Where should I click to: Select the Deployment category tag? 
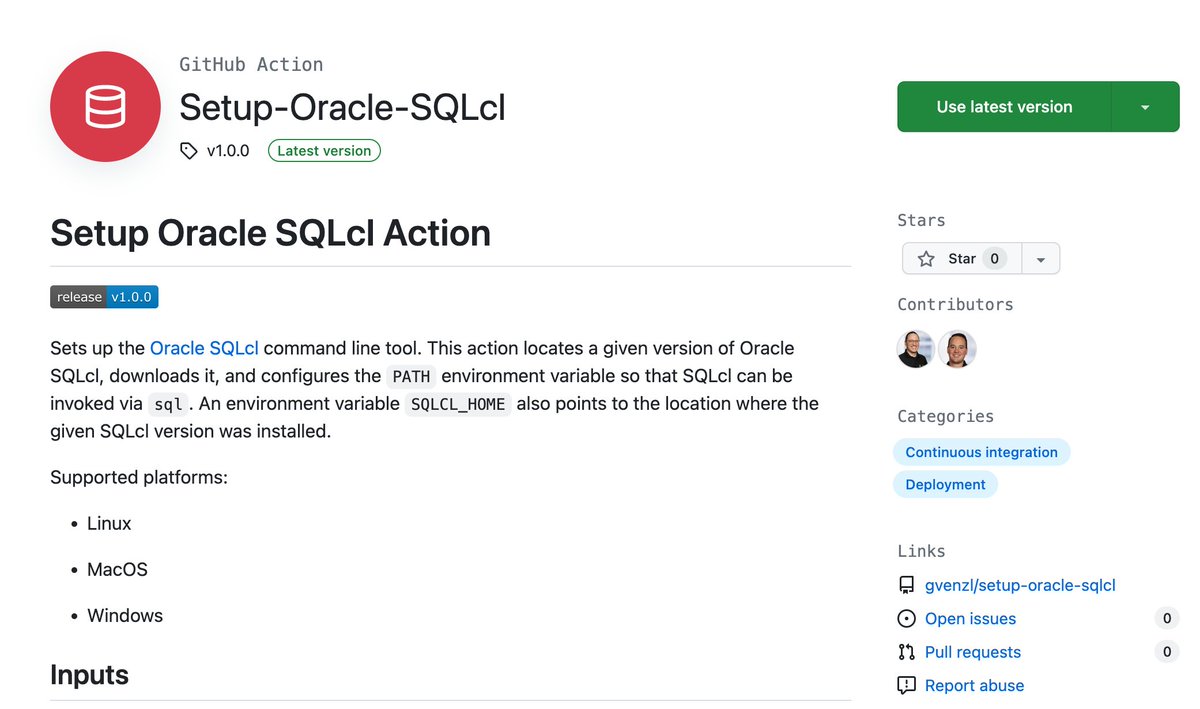(x=945, y=484)
